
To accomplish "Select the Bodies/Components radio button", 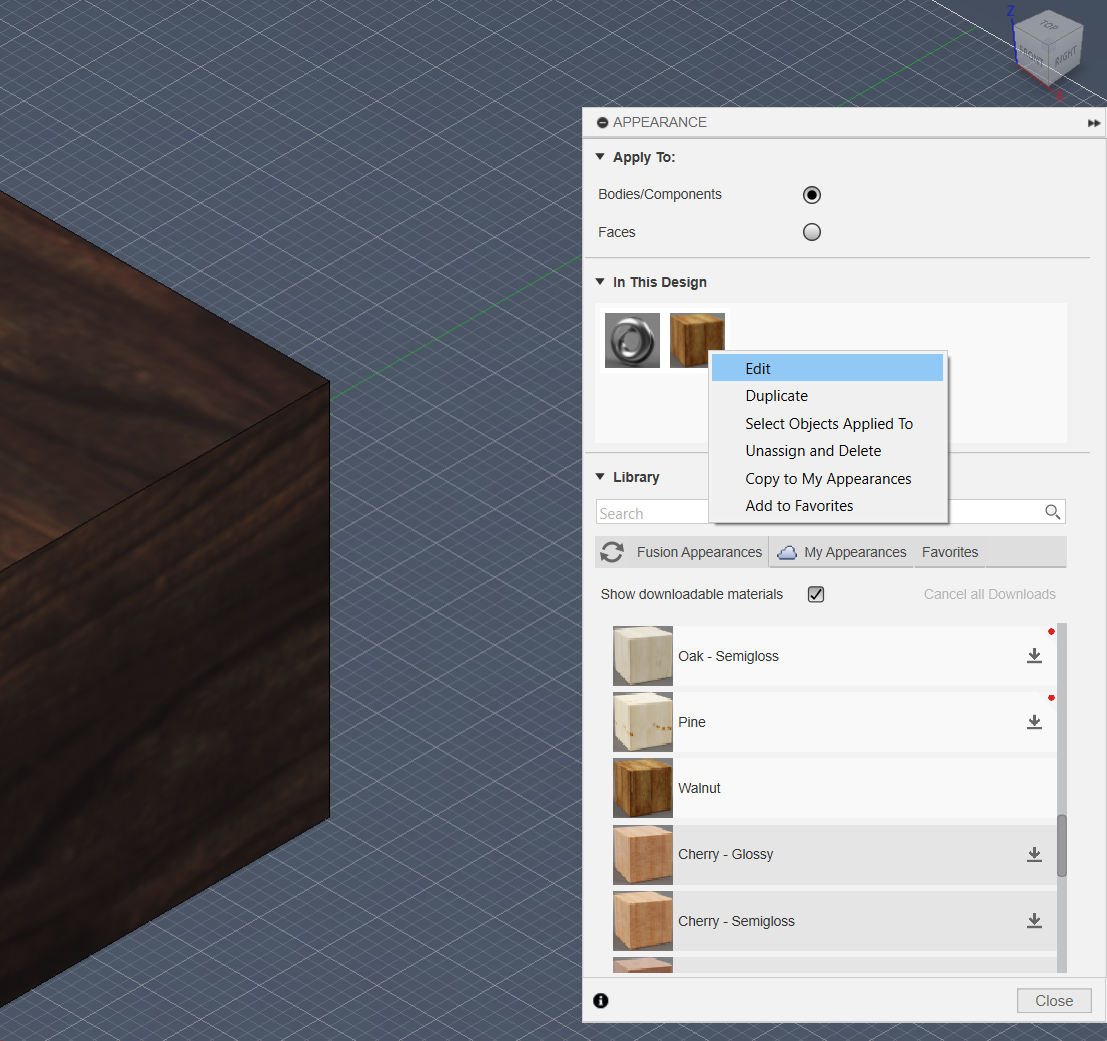I will [x=811, y=194].
